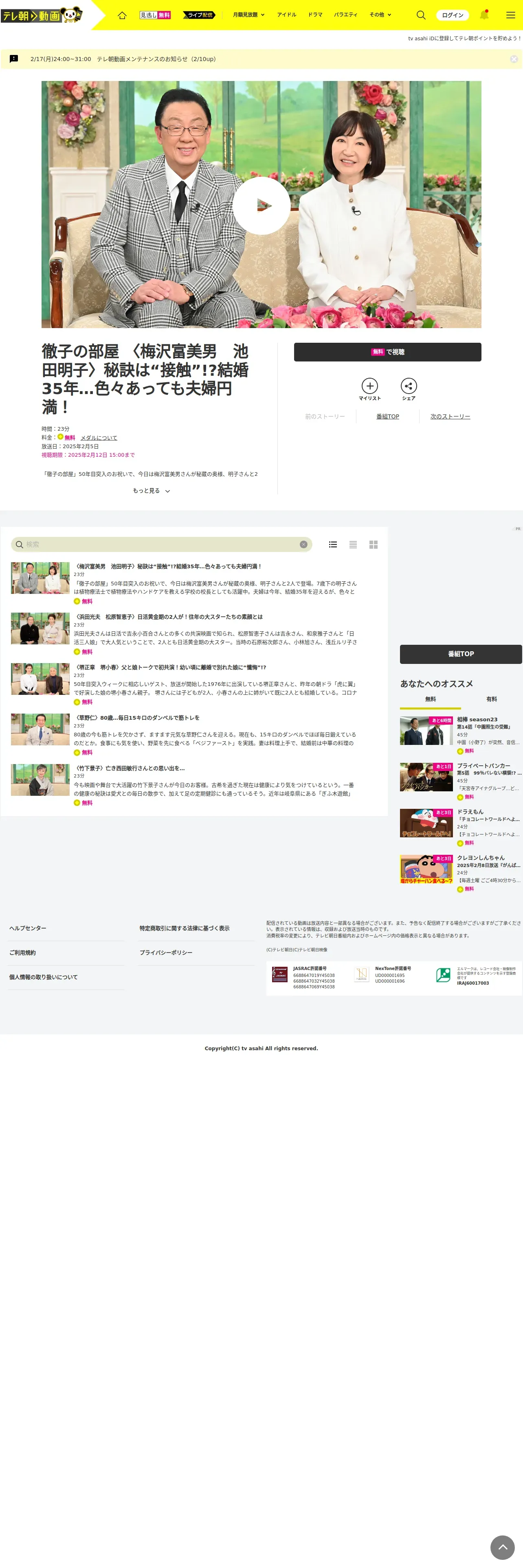
Task: Open the ライブ配信 section
Action: [198, 15]
